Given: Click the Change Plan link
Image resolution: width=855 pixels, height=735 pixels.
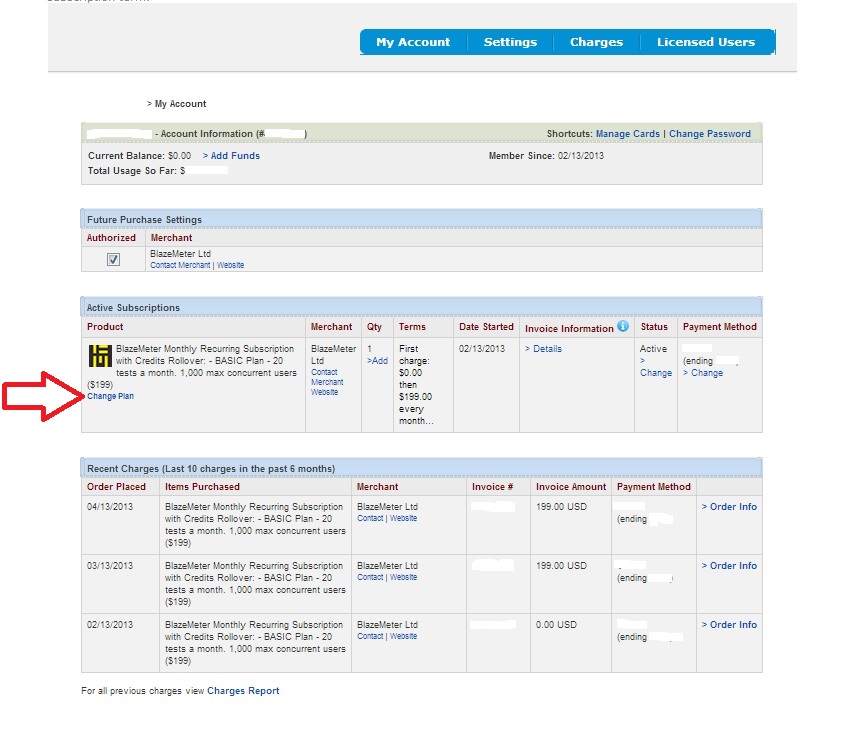Looking at the screenshot, I should [111, 396].
